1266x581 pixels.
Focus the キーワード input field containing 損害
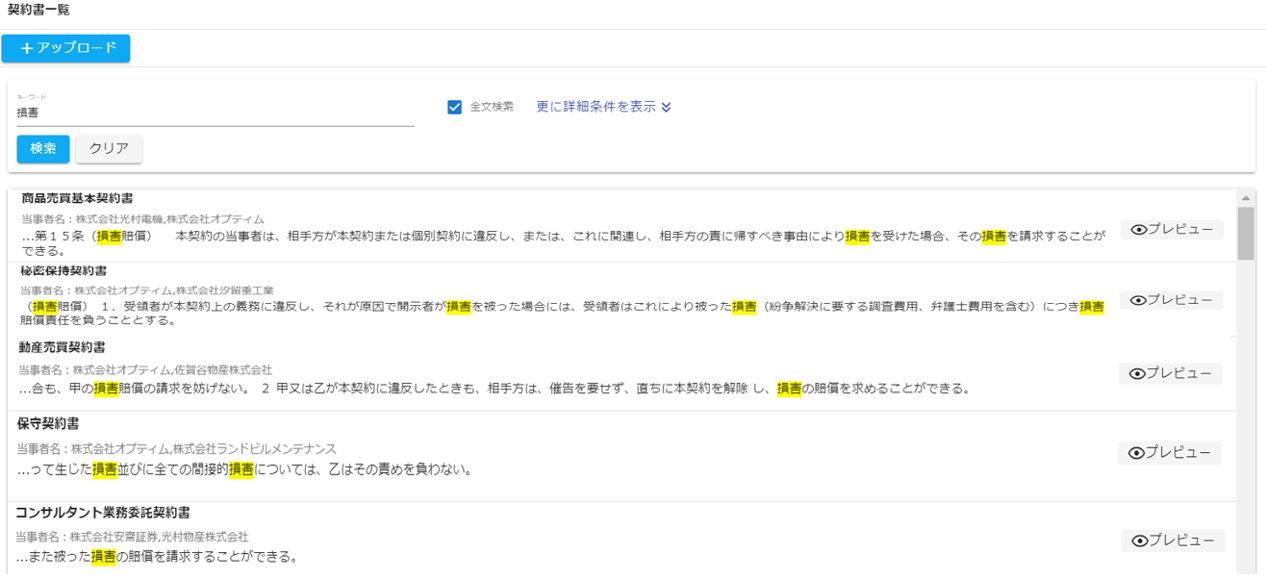(x=215, y=113)
